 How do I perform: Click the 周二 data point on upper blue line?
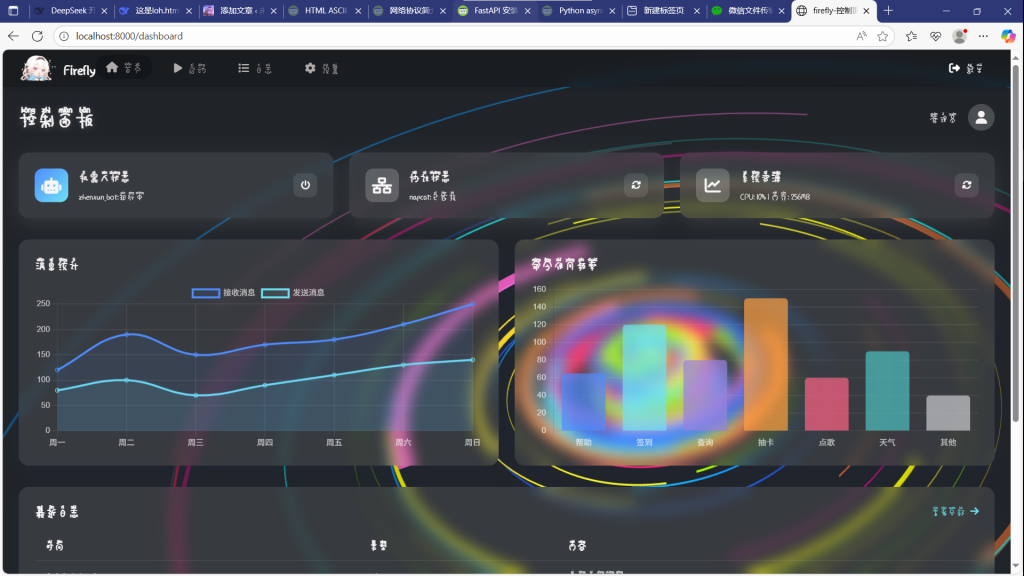pyautogui.click(x=127, y=334)
